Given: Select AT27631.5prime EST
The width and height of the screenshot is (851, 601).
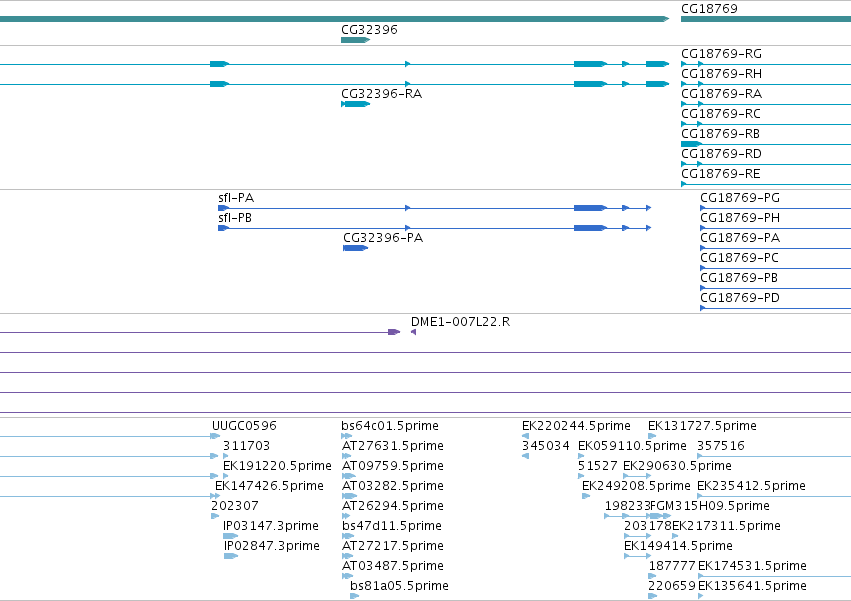Looking at the screenshot, I should [346, 456].
